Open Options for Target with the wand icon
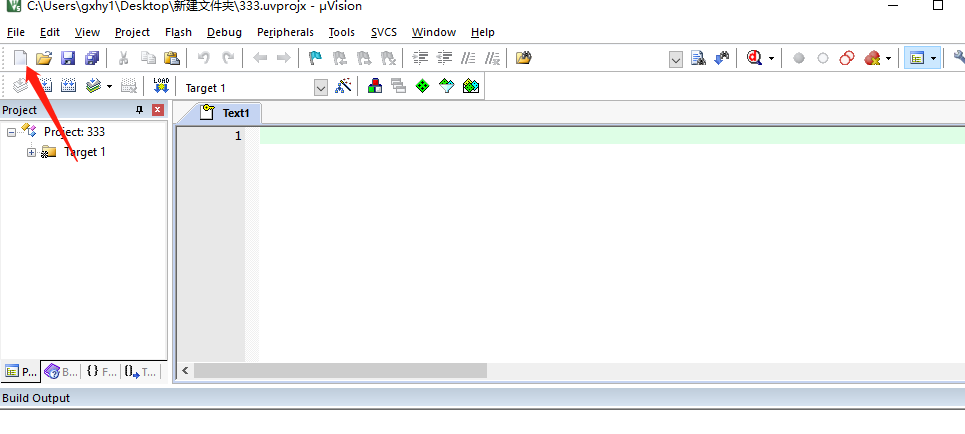 343,86
